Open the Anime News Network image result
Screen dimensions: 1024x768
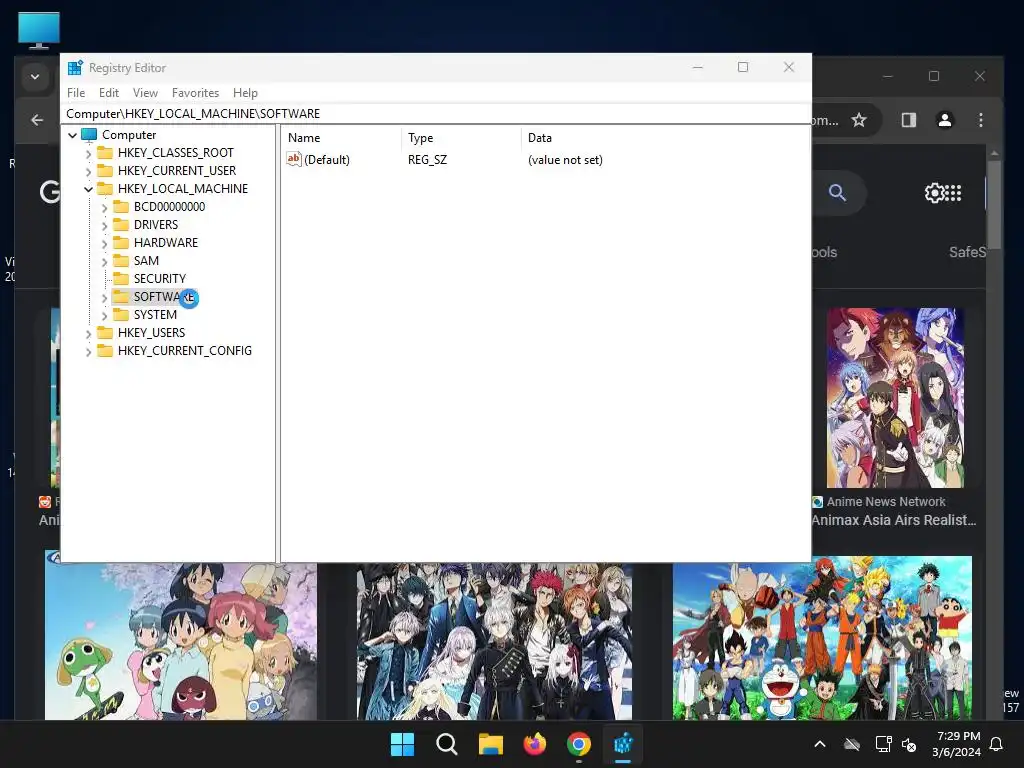click(x=895, y=398)
